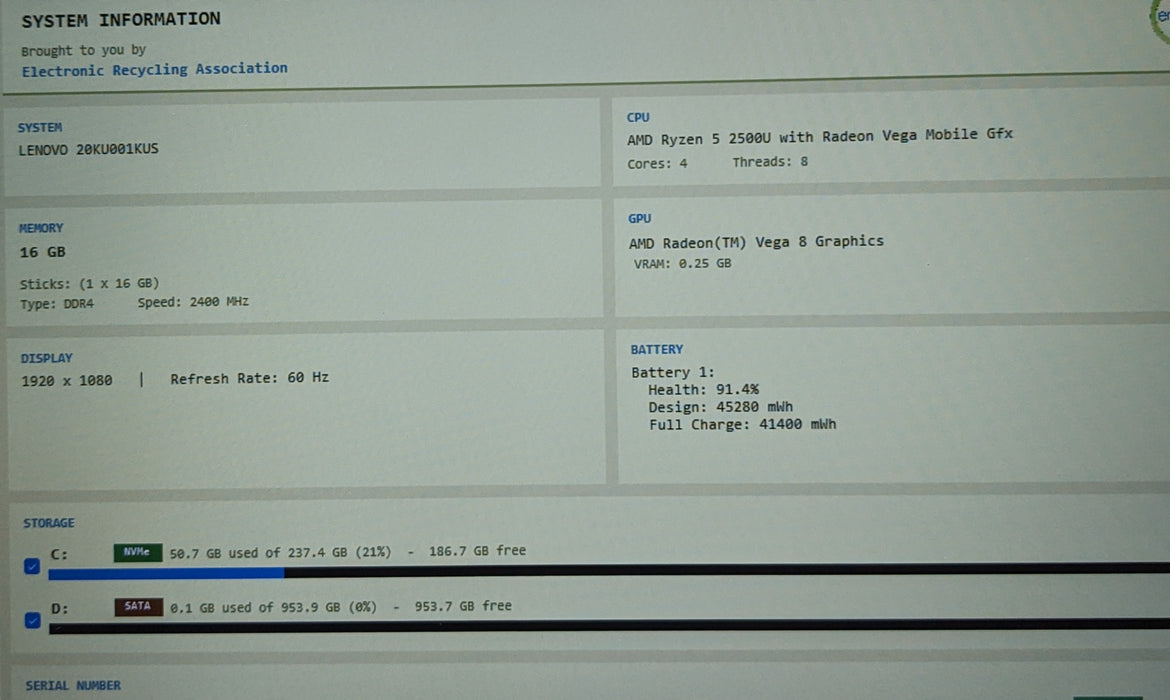
Task: Click the Health: 91.4% value
Action: click(703, 390)
